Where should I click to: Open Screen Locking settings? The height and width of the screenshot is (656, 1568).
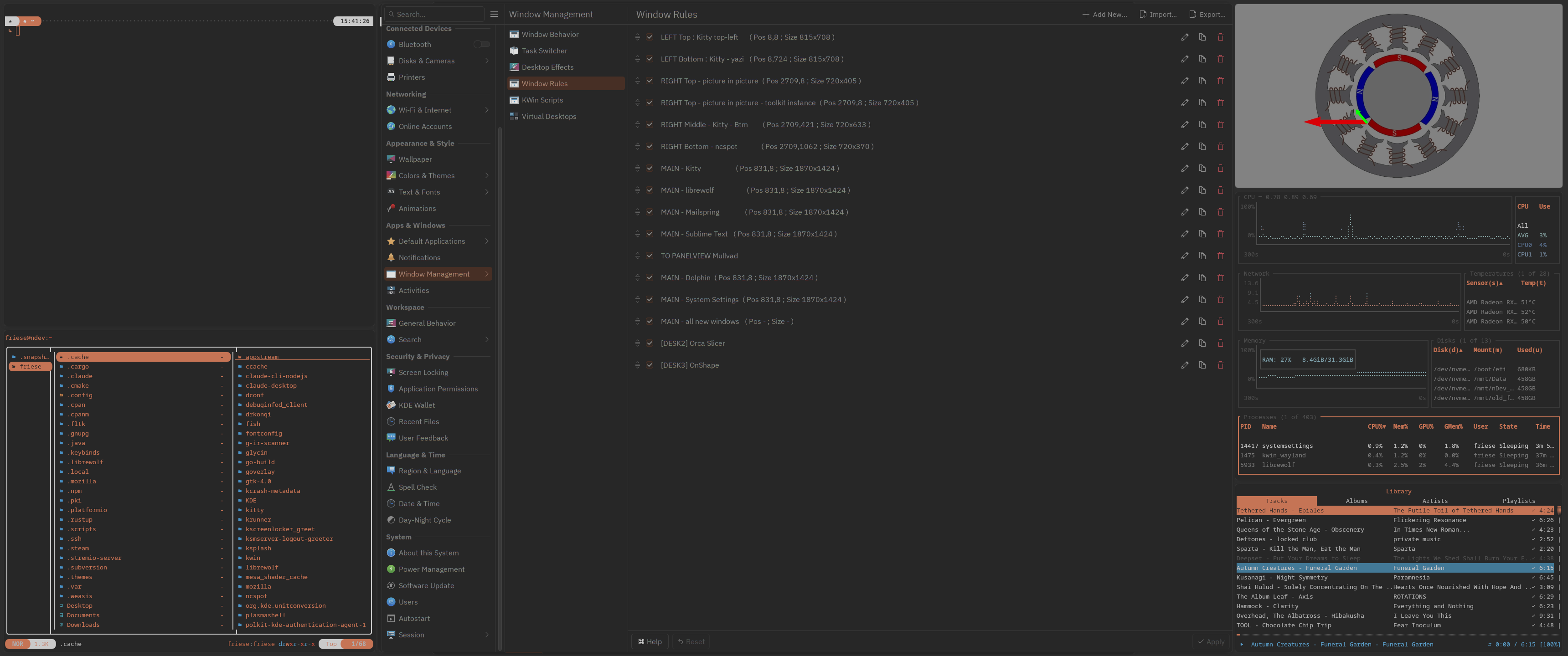pyautogui.click(x=438, y=373)
